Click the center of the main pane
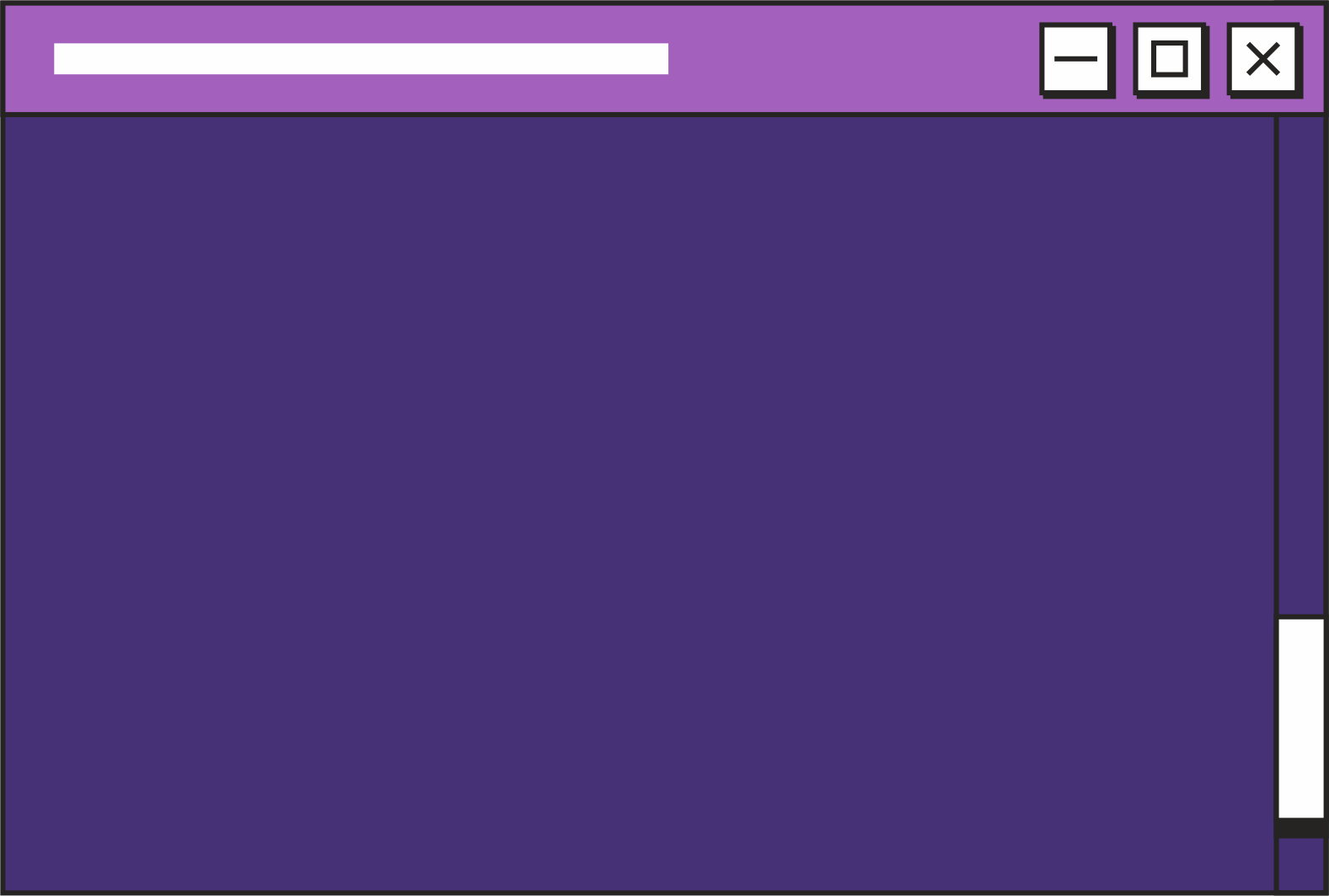1329x896 pixels. [x=639, y=504]
